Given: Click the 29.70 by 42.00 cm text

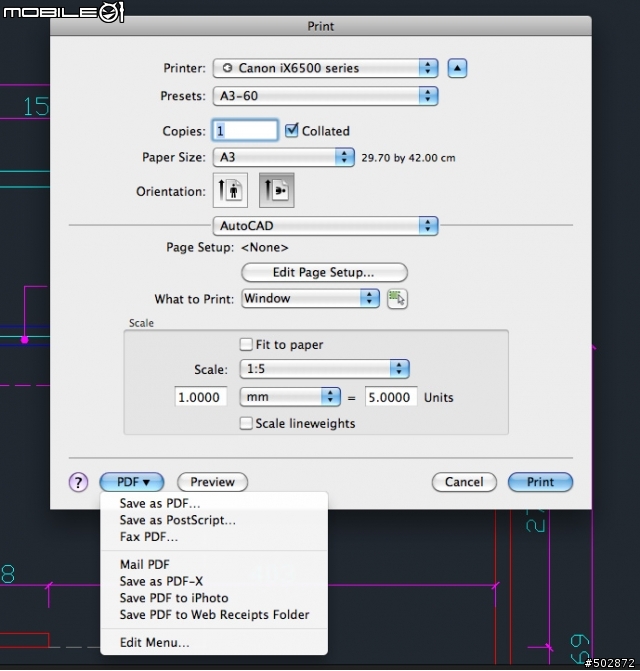Looking at the screenshot, I should pyautogui.click(x=408, y=158).
